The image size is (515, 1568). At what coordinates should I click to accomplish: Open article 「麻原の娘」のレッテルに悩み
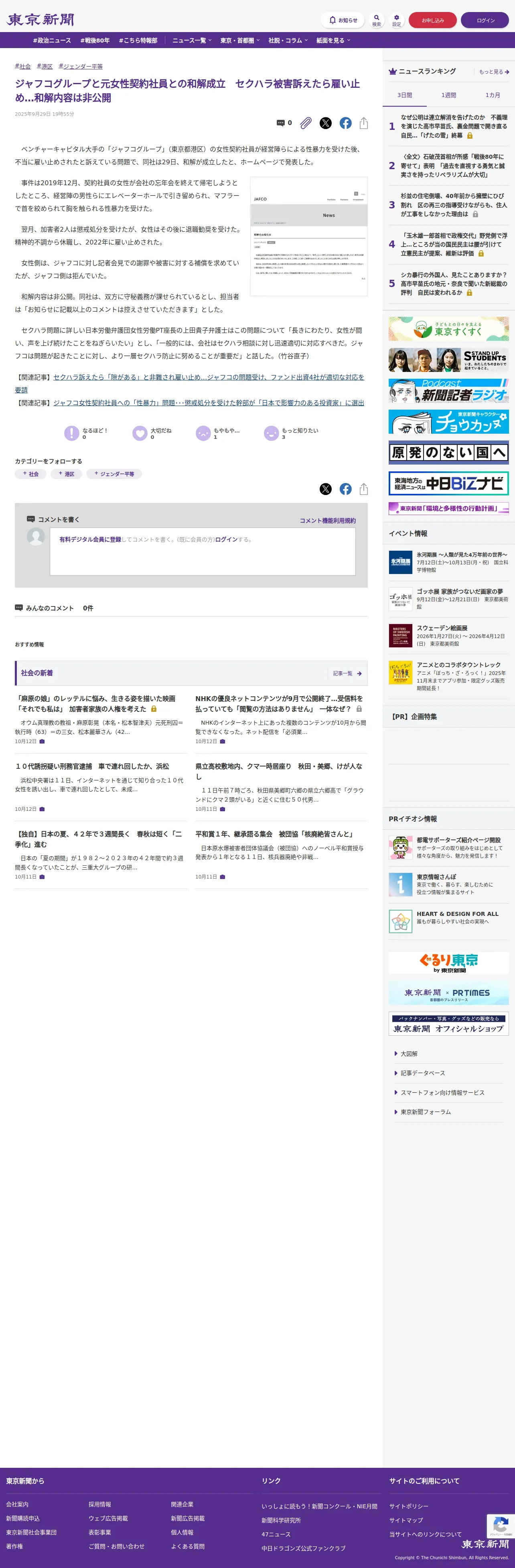(x=95, y=704)
